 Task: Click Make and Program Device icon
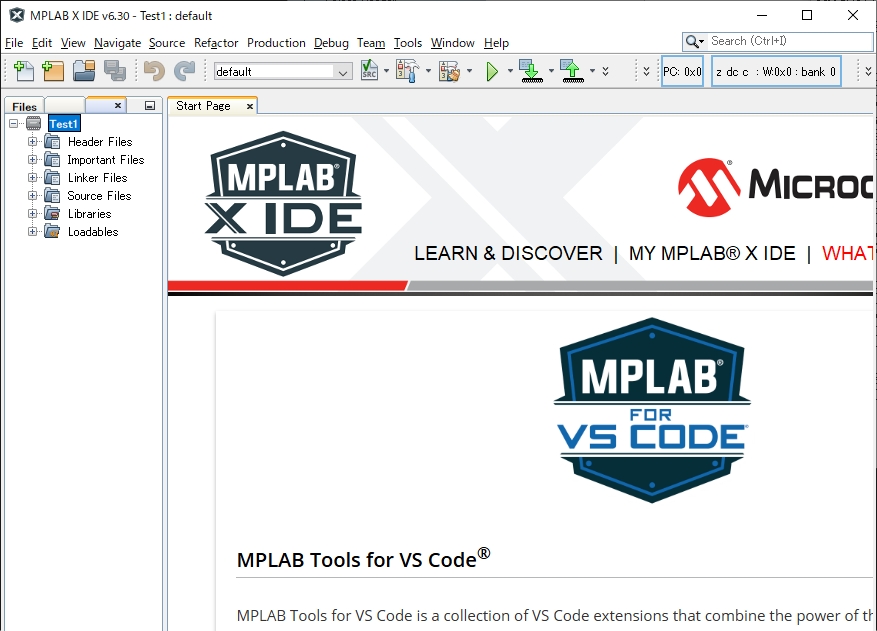coord(530,71)
